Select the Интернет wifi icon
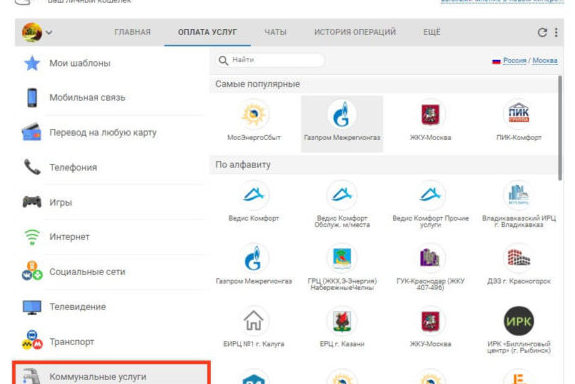This screenshot has width=575, height=384. tap(32, 237)
